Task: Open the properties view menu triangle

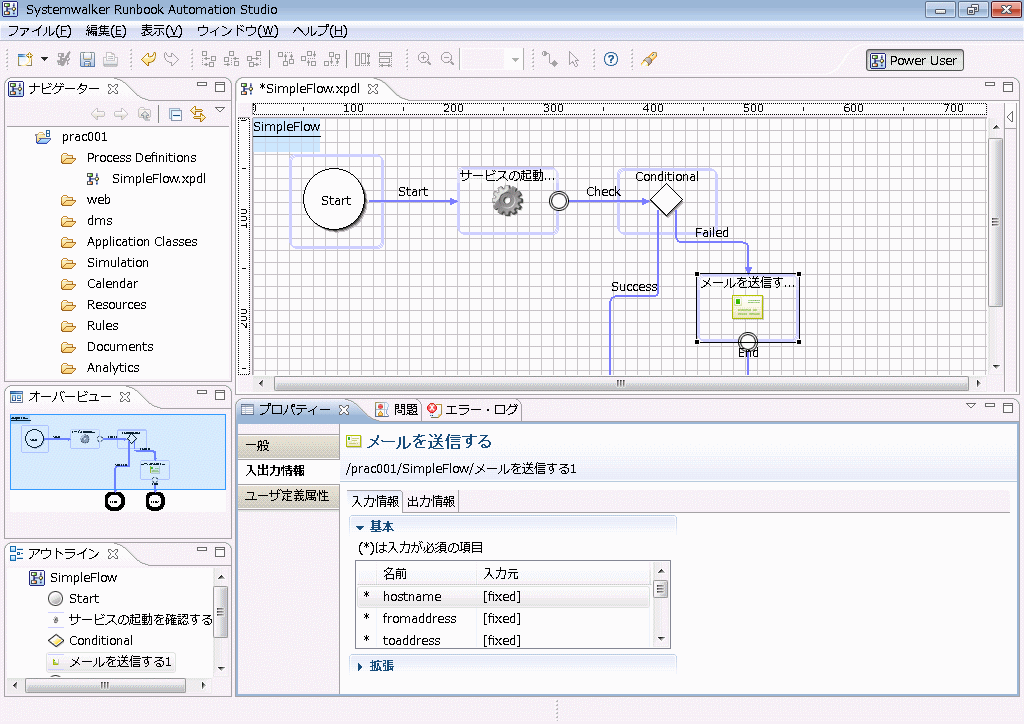Action: 971,405
